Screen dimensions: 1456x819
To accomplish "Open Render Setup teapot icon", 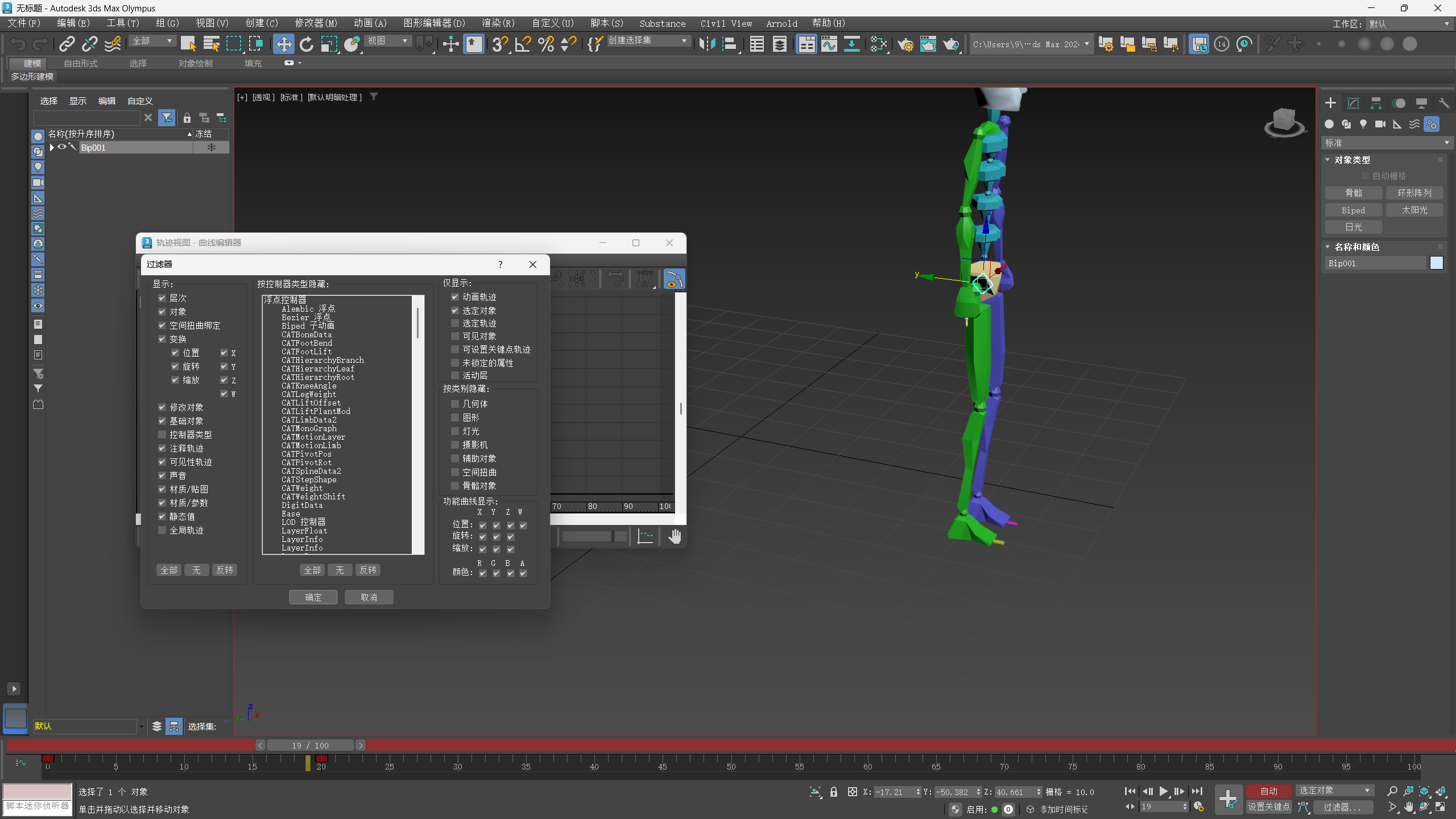I will (x=905, y=44).
